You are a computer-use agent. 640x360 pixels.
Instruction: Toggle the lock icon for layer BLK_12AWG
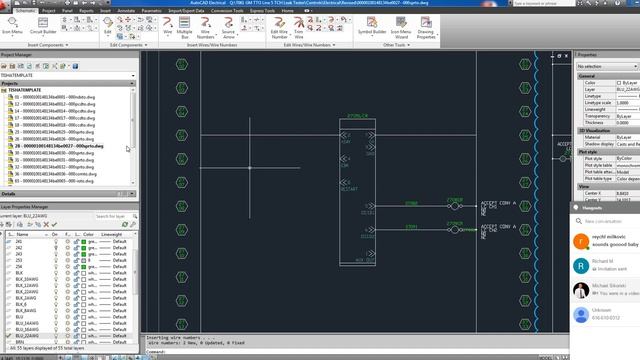point(76,285)
